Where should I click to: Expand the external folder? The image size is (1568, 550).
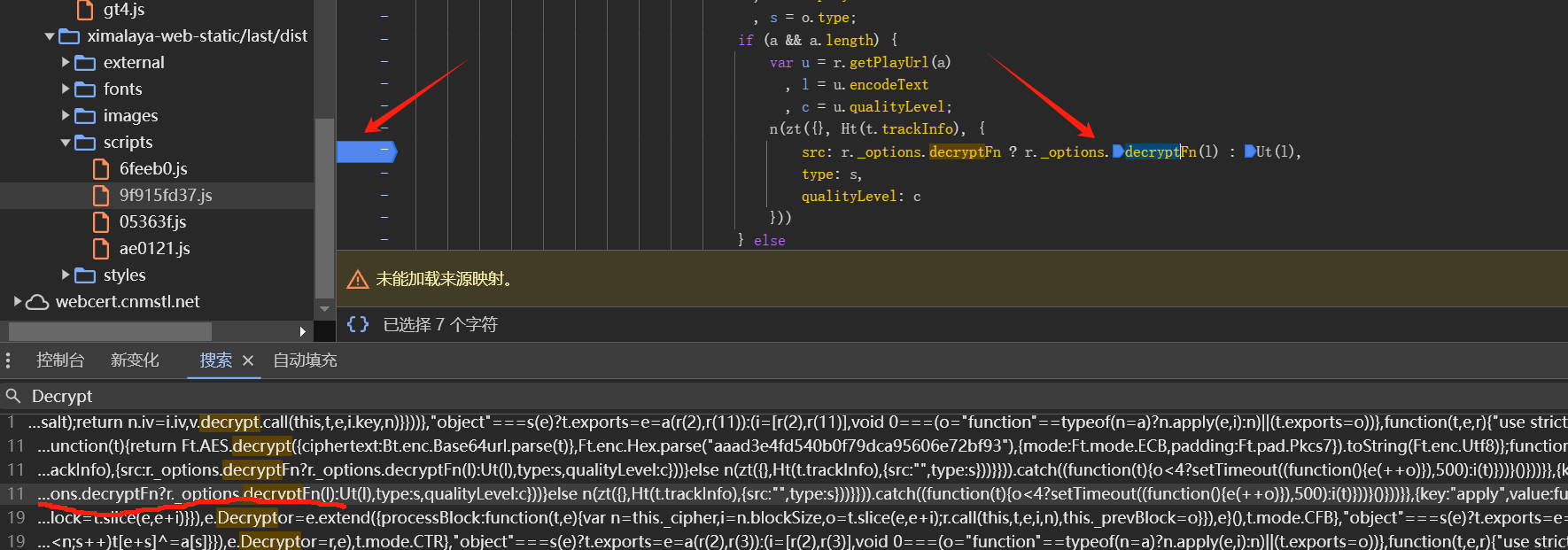[x=66, y=63]
